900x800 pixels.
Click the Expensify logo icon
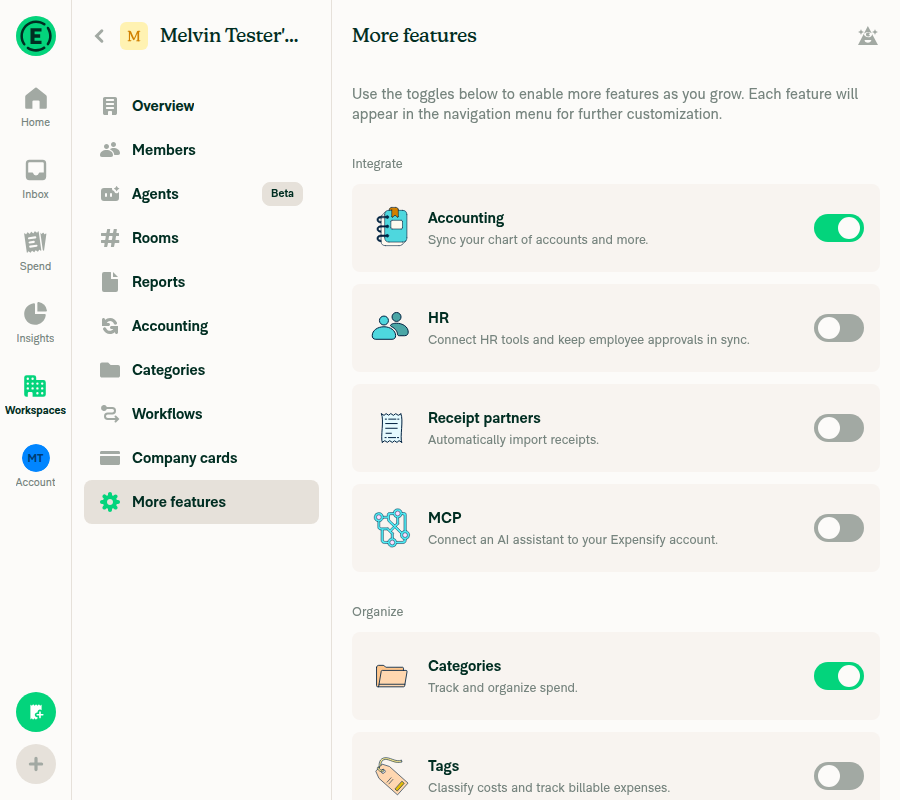pyautogui.click(x=36, y=36)
